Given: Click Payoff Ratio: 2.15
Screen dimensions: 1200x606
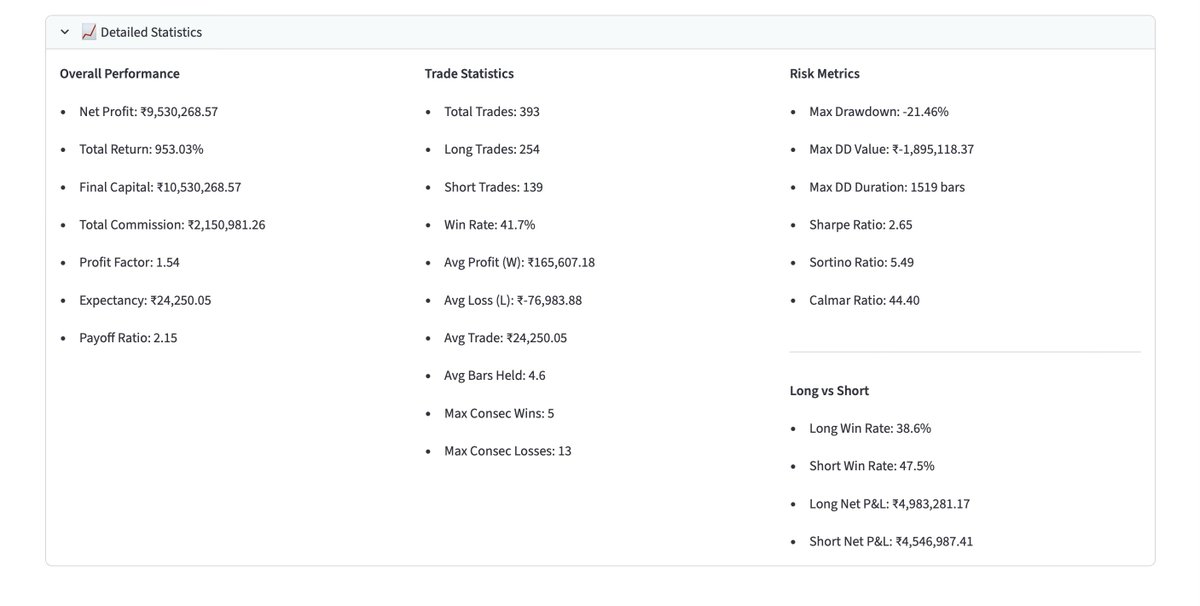Looking at the screenshot, I should coord(129,338).
